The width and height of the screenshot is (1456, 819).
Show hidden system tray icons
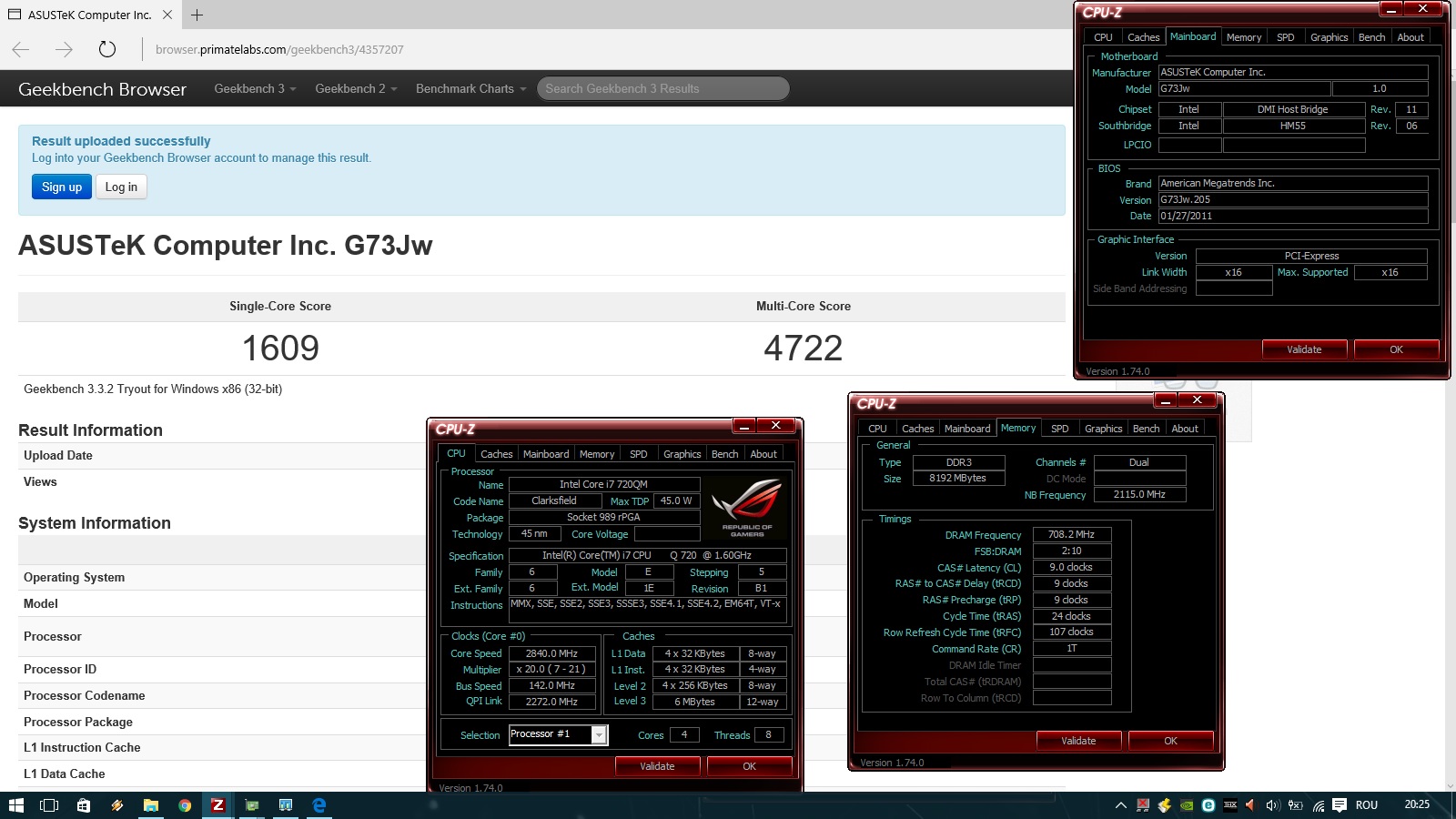[x=1121, y=805]
